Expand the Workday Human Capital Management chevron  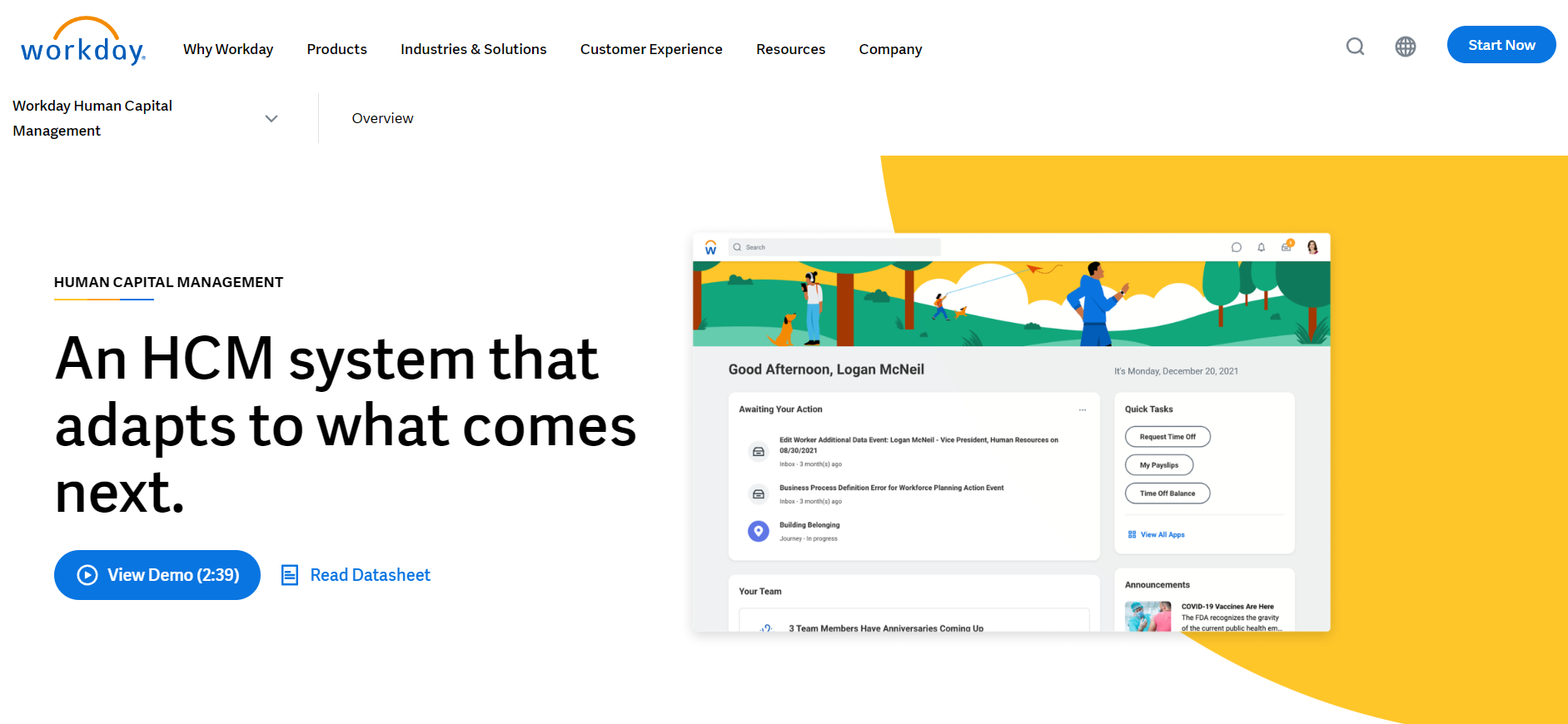click(x=271, y=118)
